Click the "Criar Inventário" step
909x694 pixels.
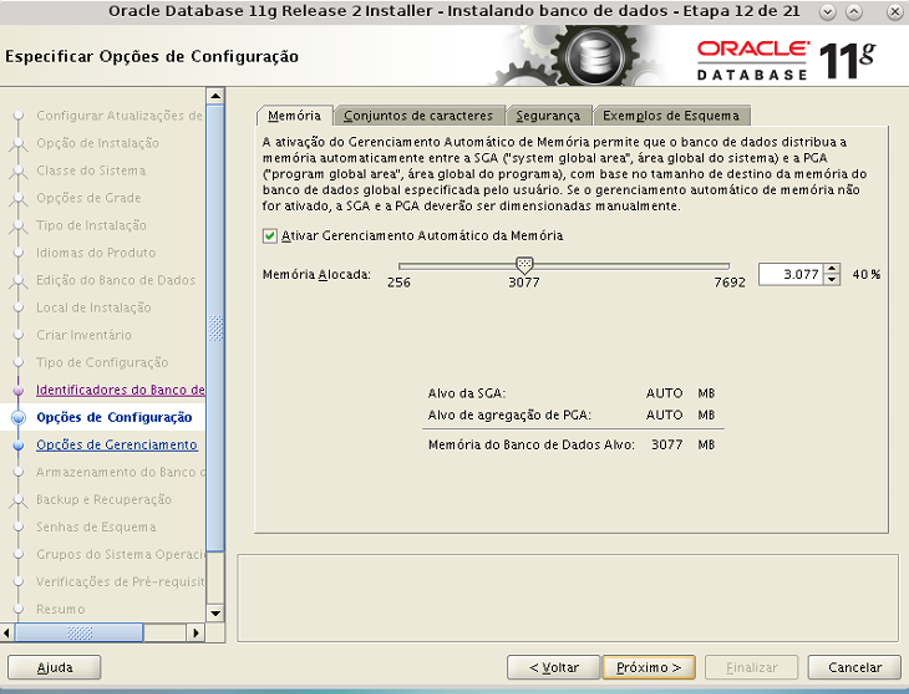(84, 335)
